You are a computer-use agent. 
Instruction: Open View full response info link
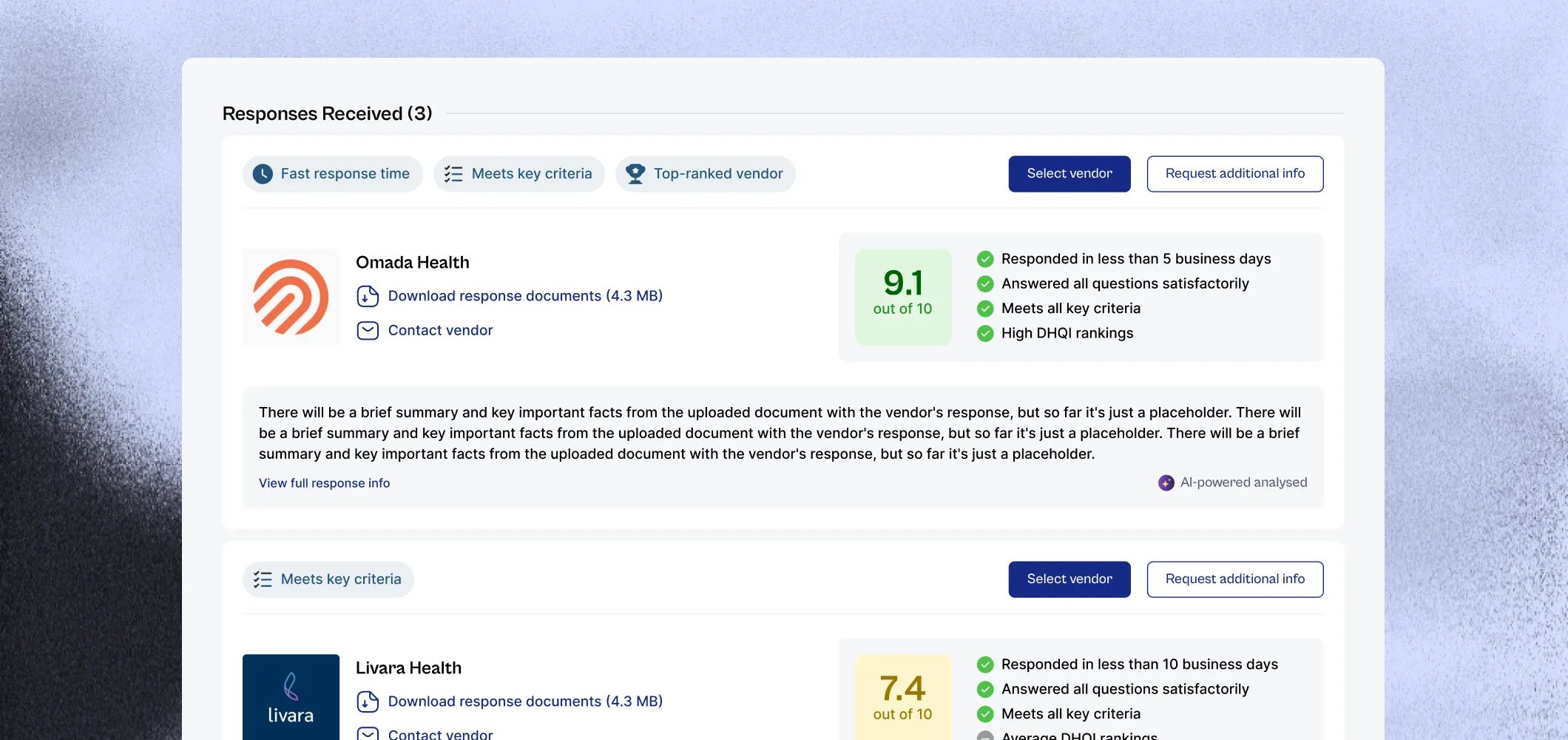[x=324, y=483]
